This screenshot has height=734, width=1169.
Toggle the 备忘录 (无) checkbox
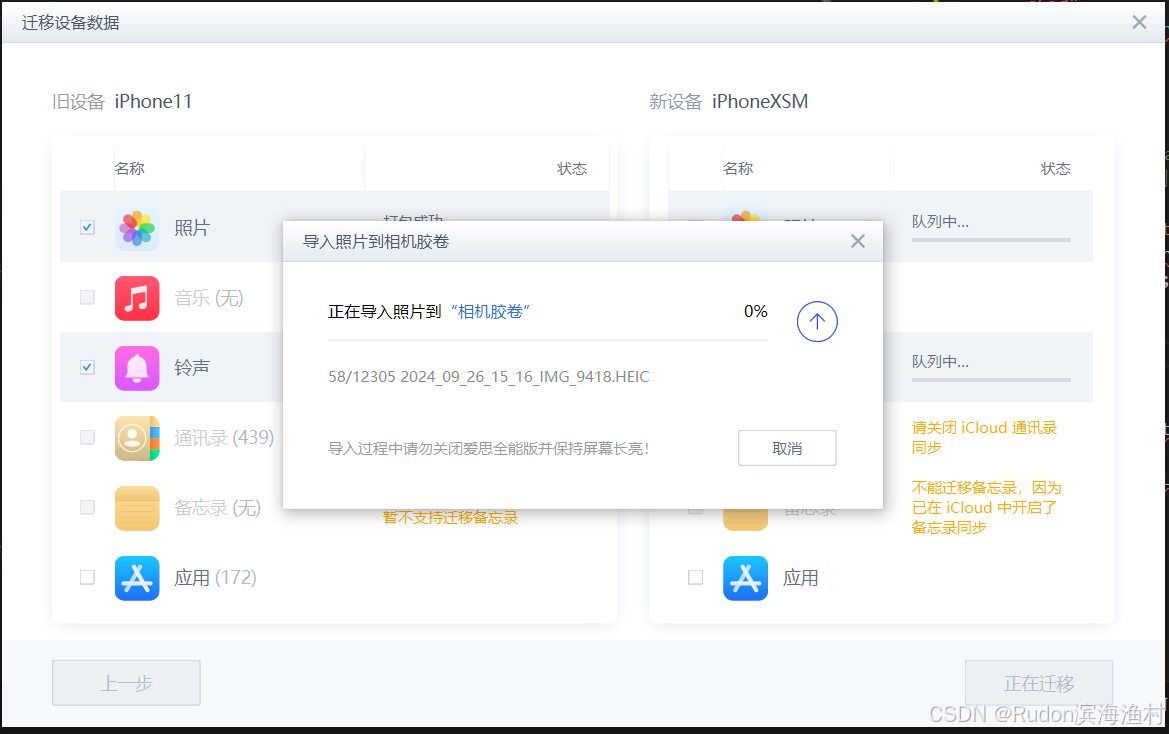87,507
